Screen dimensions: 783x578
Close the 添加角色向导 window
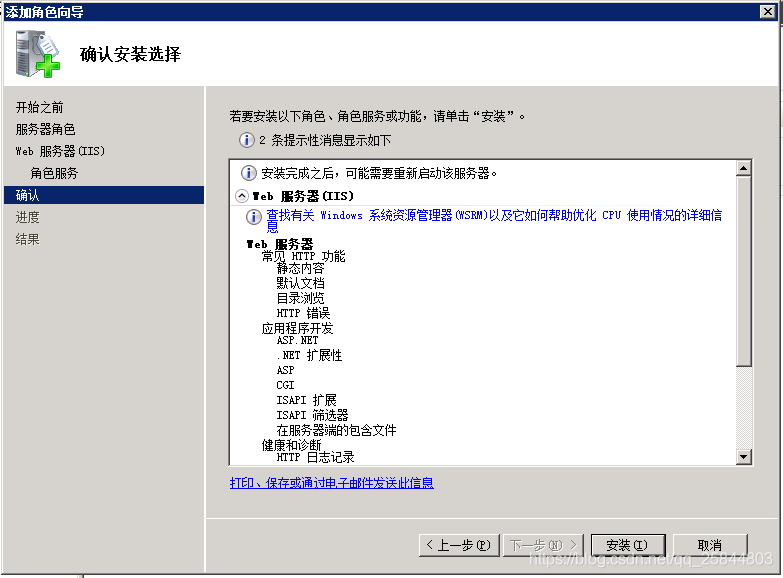(768, 11)
